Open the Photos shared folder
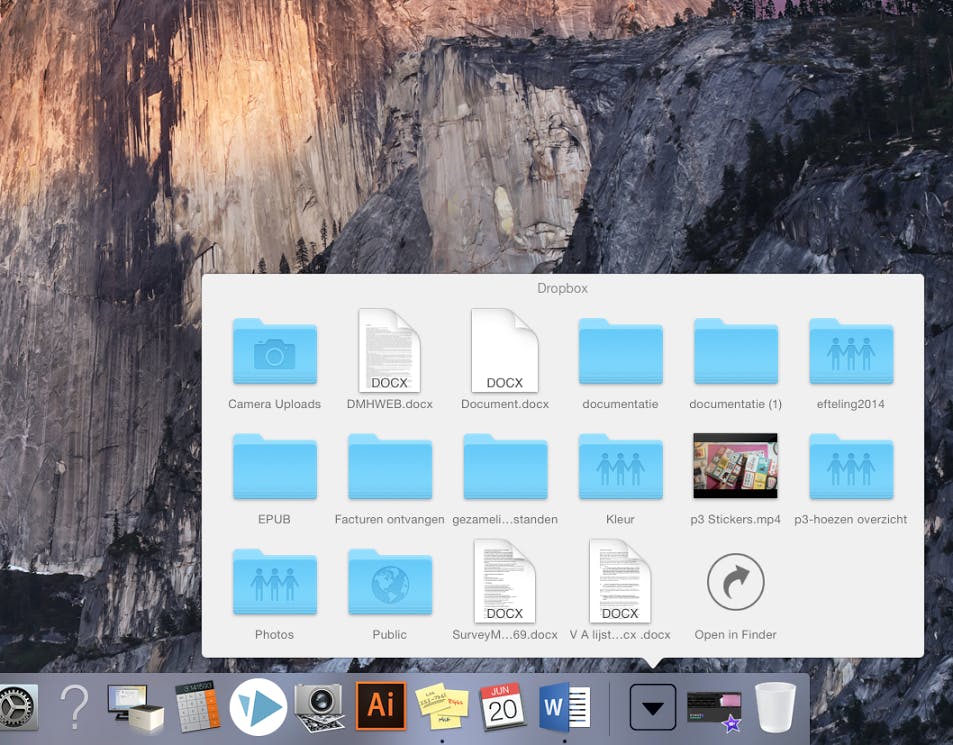Screen dimensions: 953x745 pos(275,582)
